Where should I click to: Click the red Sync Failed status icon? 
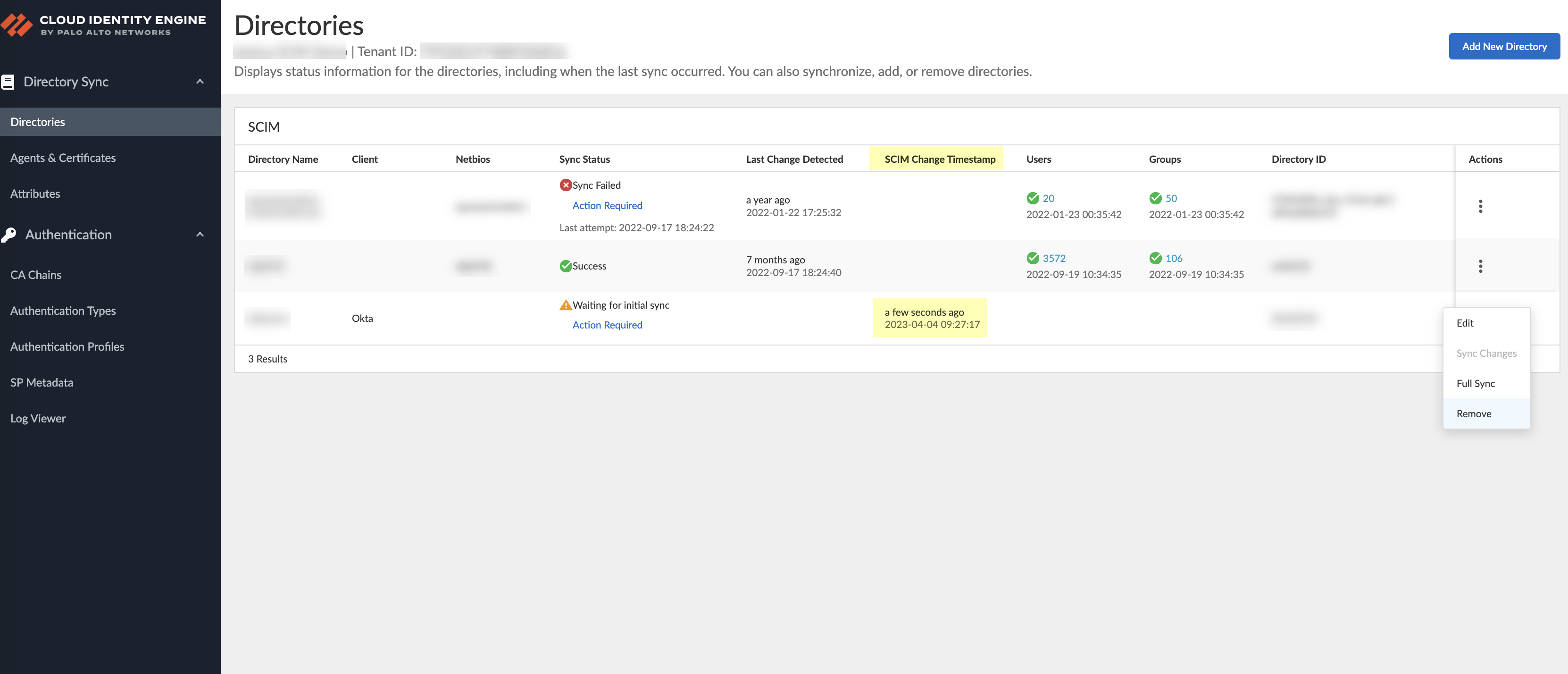(566, 185)
